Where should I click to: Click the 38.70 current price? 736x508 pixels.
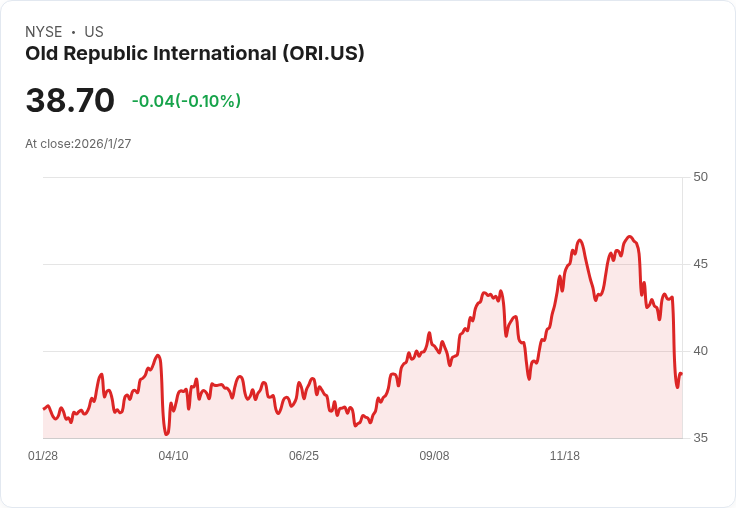(x=70, y=101)
